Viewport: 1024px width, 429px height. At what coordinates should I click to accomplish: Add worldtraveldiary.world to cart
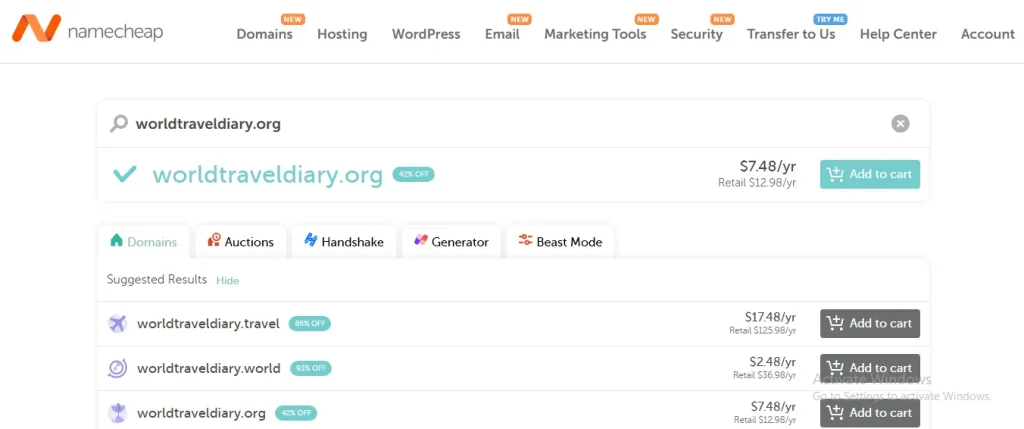pos(870,368)
